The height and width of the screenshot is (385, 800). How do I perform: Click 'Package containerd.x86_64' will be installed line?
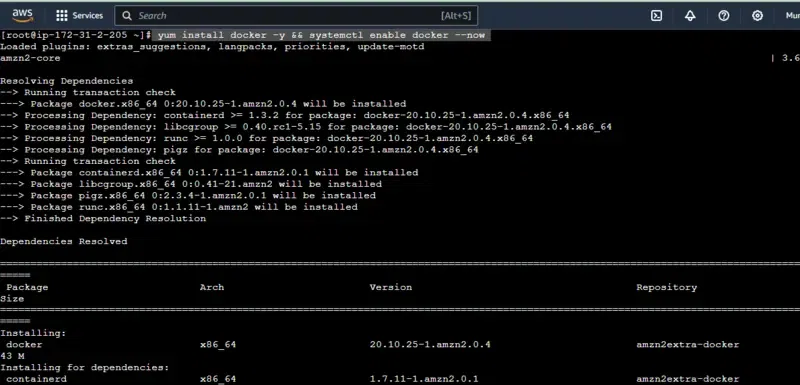209,173
